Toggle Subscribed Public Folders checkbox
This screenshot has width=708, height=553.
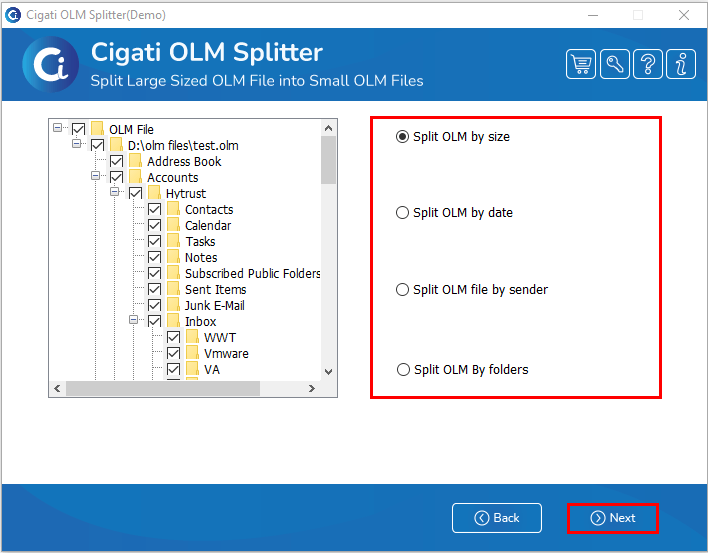(x=154, y=273)
